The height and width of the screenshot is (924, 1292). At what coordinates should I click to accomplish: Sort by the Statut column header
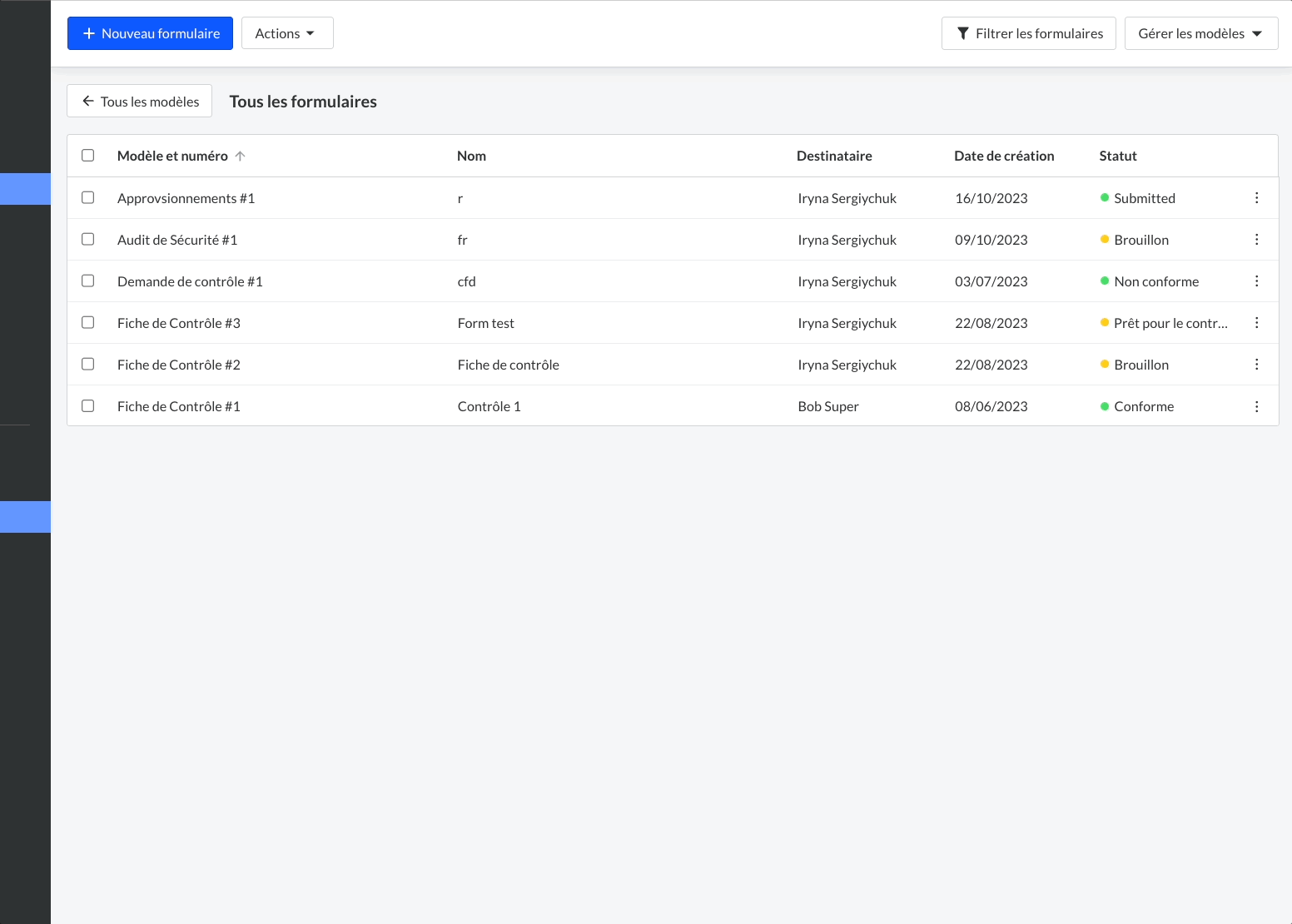(x=1117, y=156)
